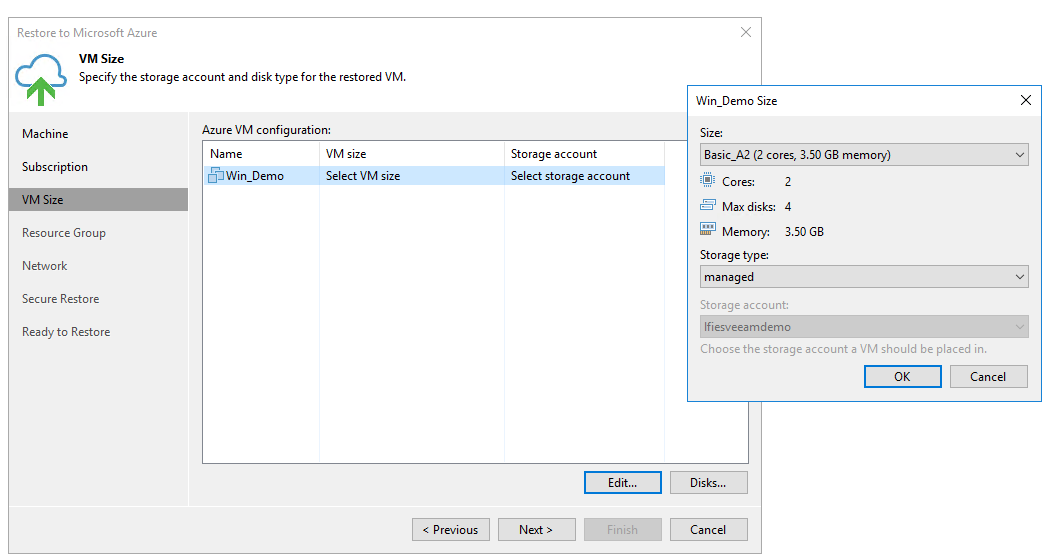Proceed with the Next > button
This screenshot has width=1056, height=560.
[535, 530]
